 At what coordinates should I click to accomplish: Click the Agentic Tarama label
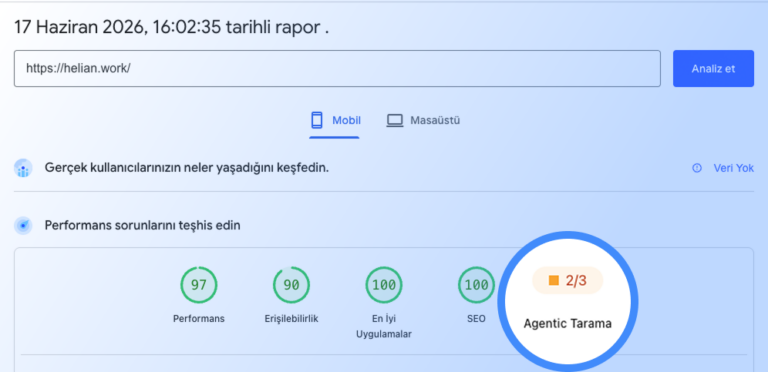[x=568, y=324]
